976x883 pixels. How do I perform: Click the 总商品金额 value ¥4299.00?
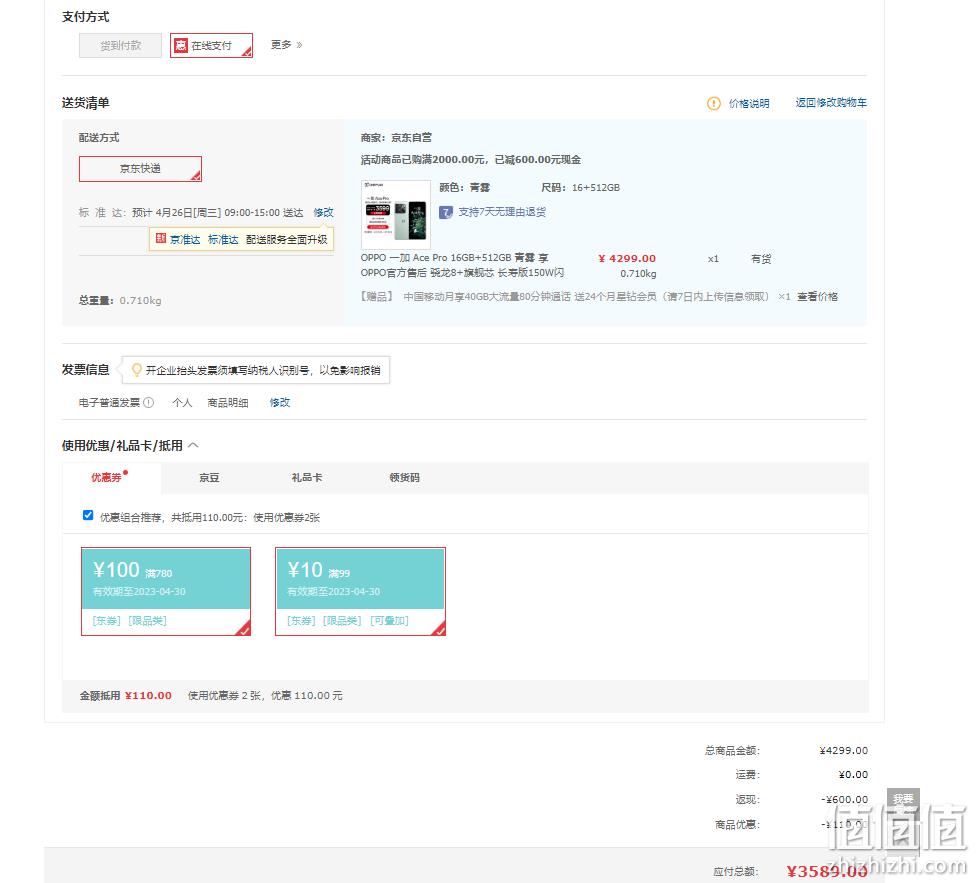coord(843,750)
